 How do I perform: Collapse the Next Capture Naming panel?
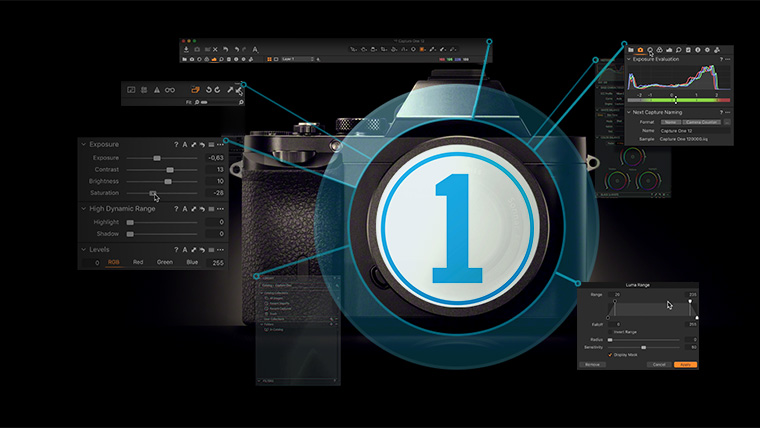(629, 112)
